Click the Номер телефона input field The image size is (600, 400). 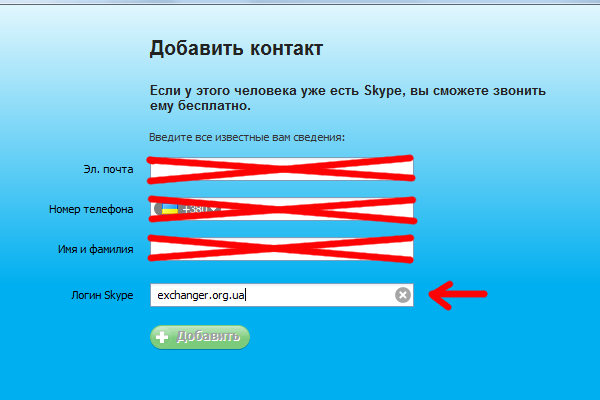tap(282, 209)
